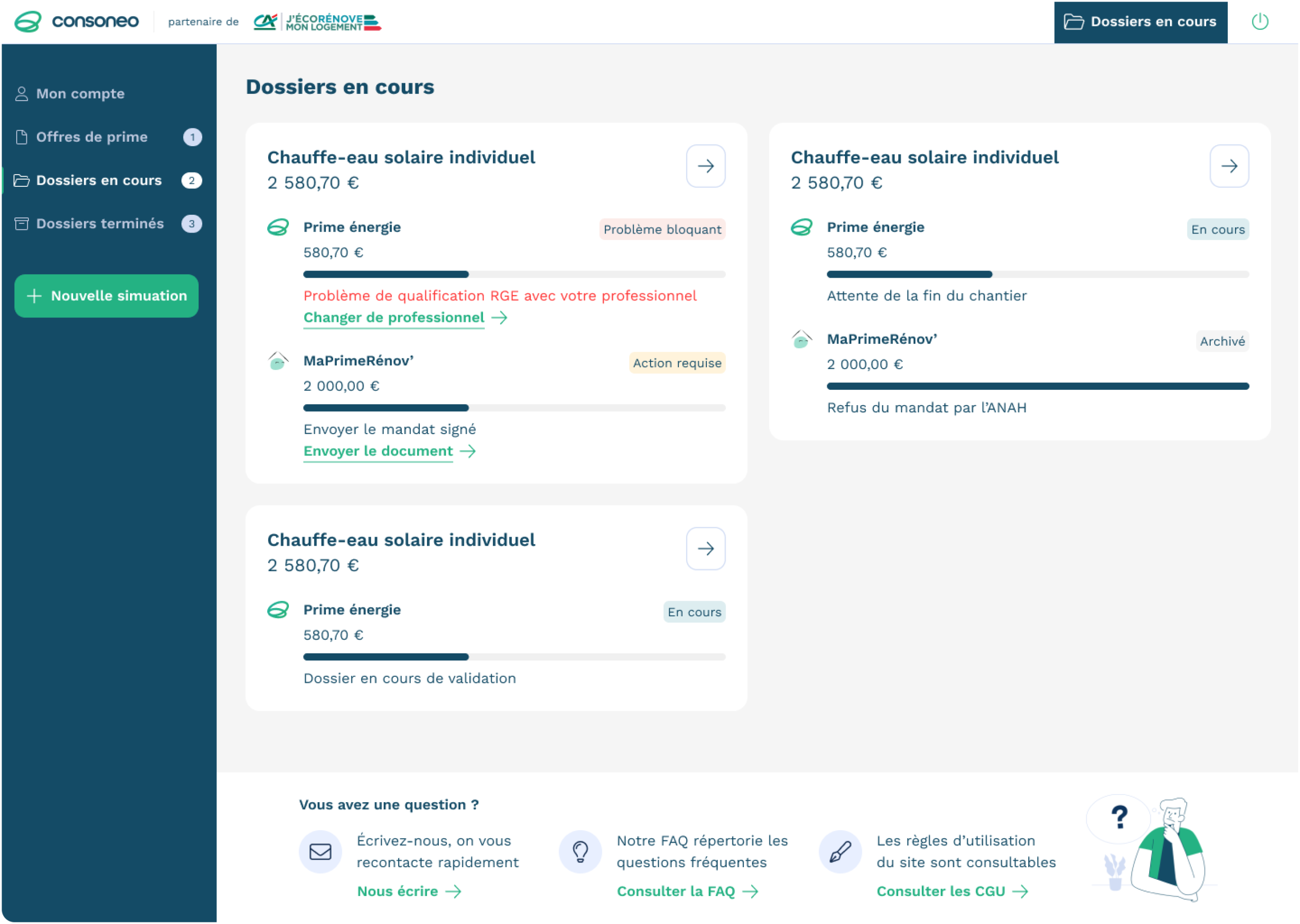
Task: Select Dossiers terminés in sidebar
Action: click(100, 223)
